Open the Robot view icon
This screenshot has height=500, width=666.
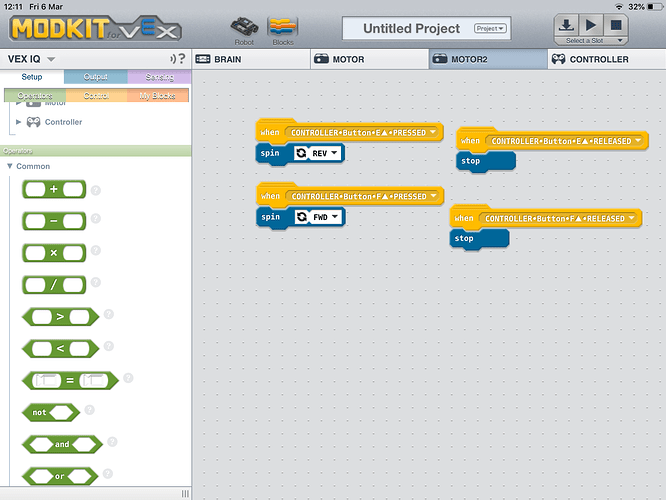pos(244,31)
